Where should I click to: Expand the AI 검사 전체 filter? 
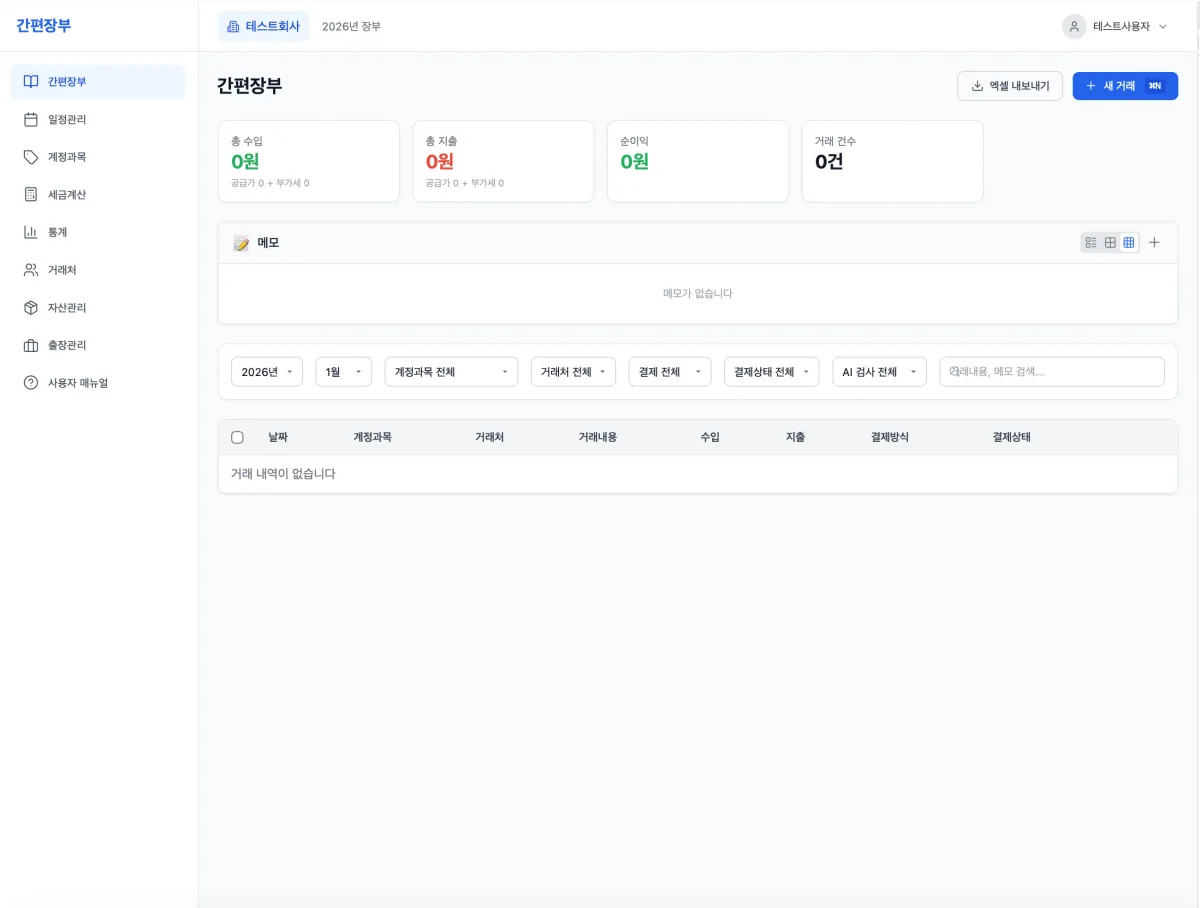[x=879, y=372]
